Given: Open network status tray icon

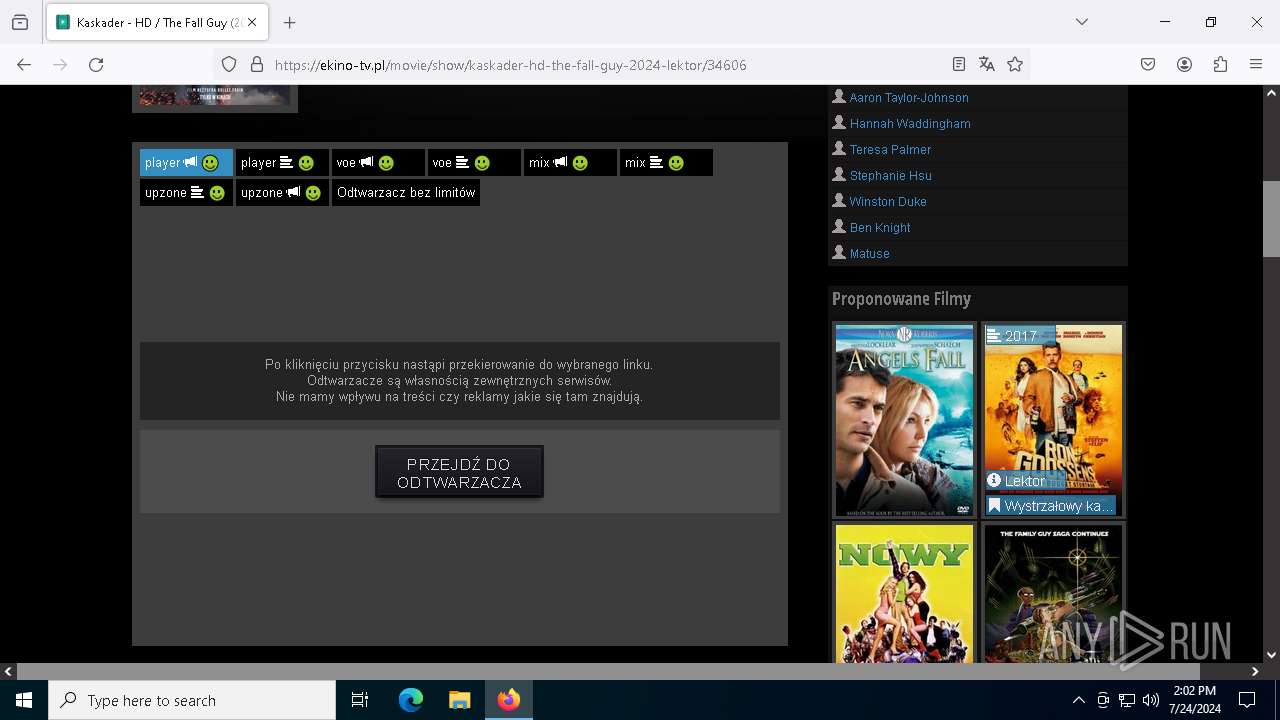Looking at the screenshot, I should pos(1127,700).
